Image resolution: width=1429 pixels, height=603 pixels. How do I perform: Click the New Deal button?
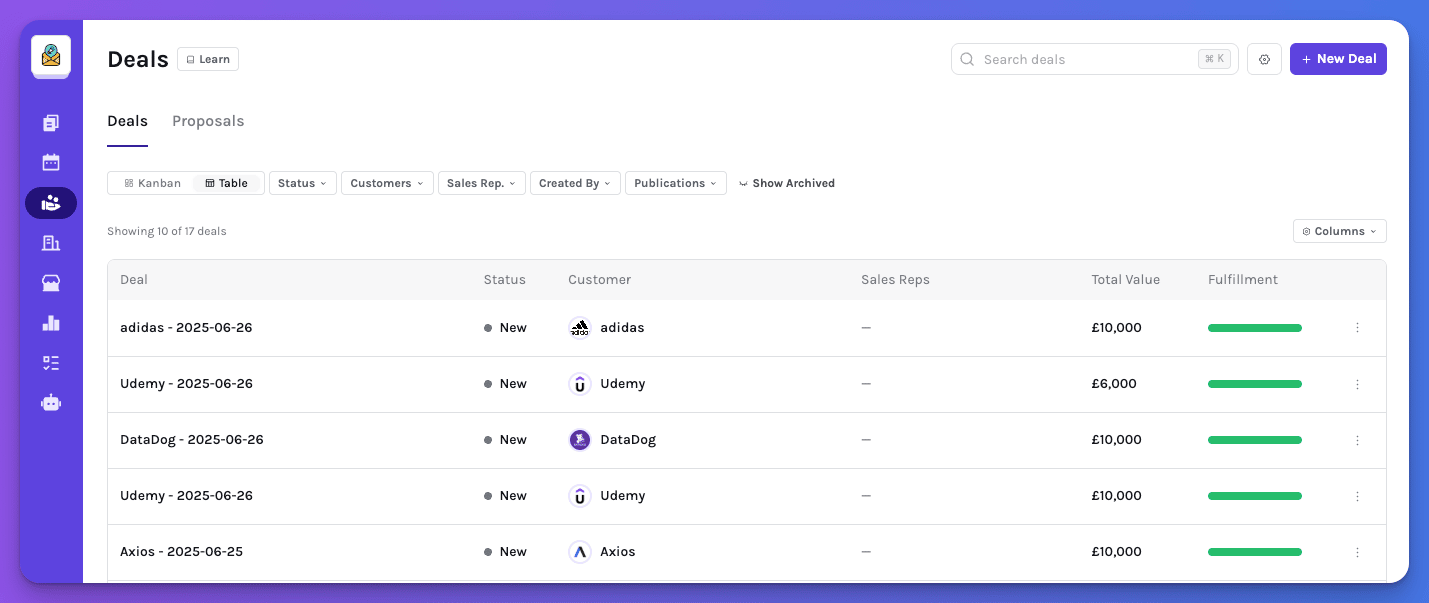pyautogui.click(x=1338, y=59)
